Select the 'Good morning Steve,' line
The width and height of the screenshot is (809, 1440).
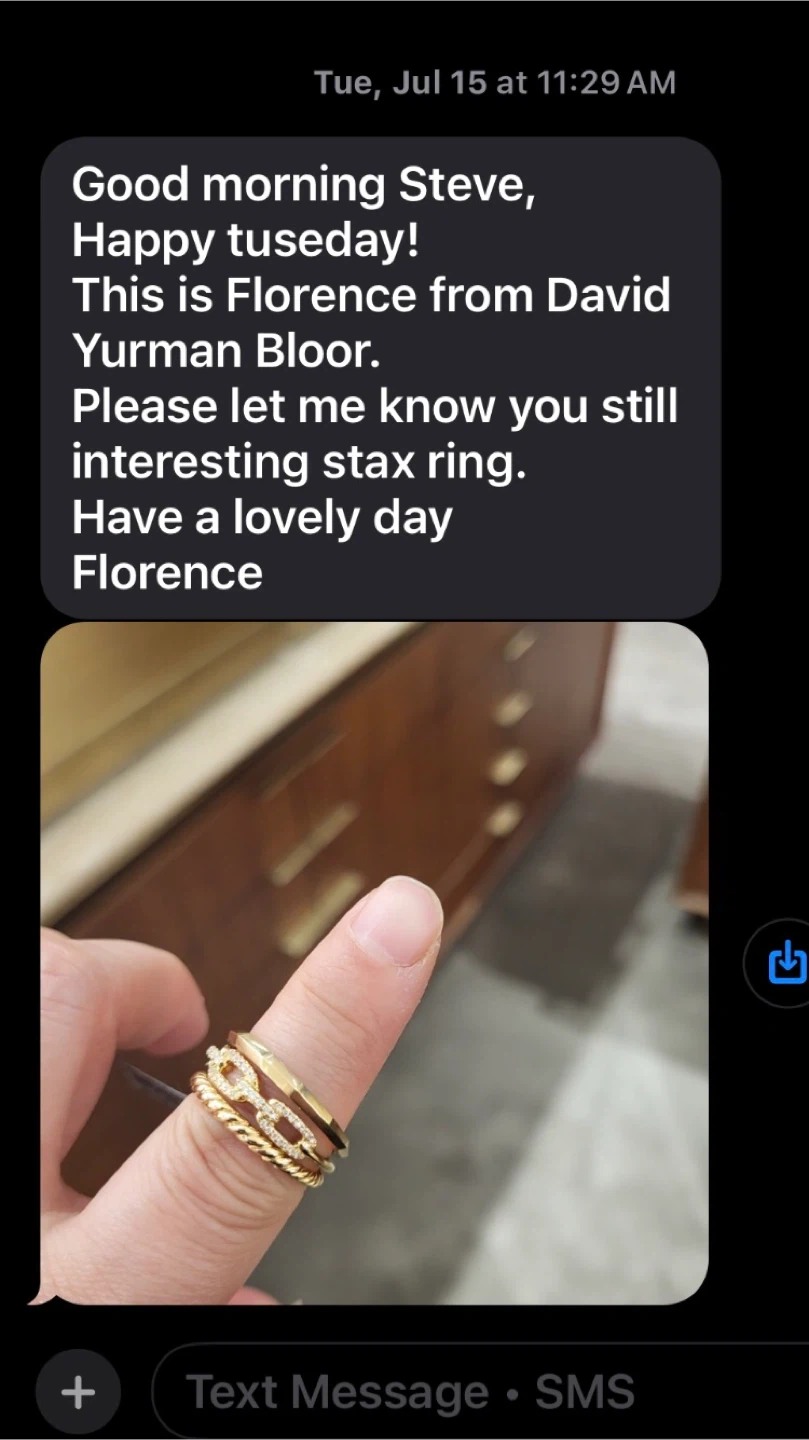[304, 185]
